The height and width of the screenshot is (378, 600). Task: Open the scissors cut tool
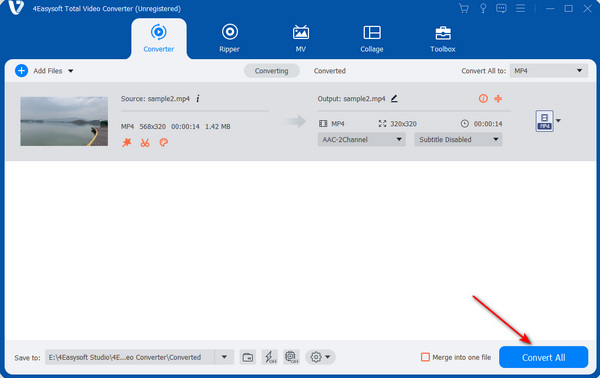click(x=145, y=143)
